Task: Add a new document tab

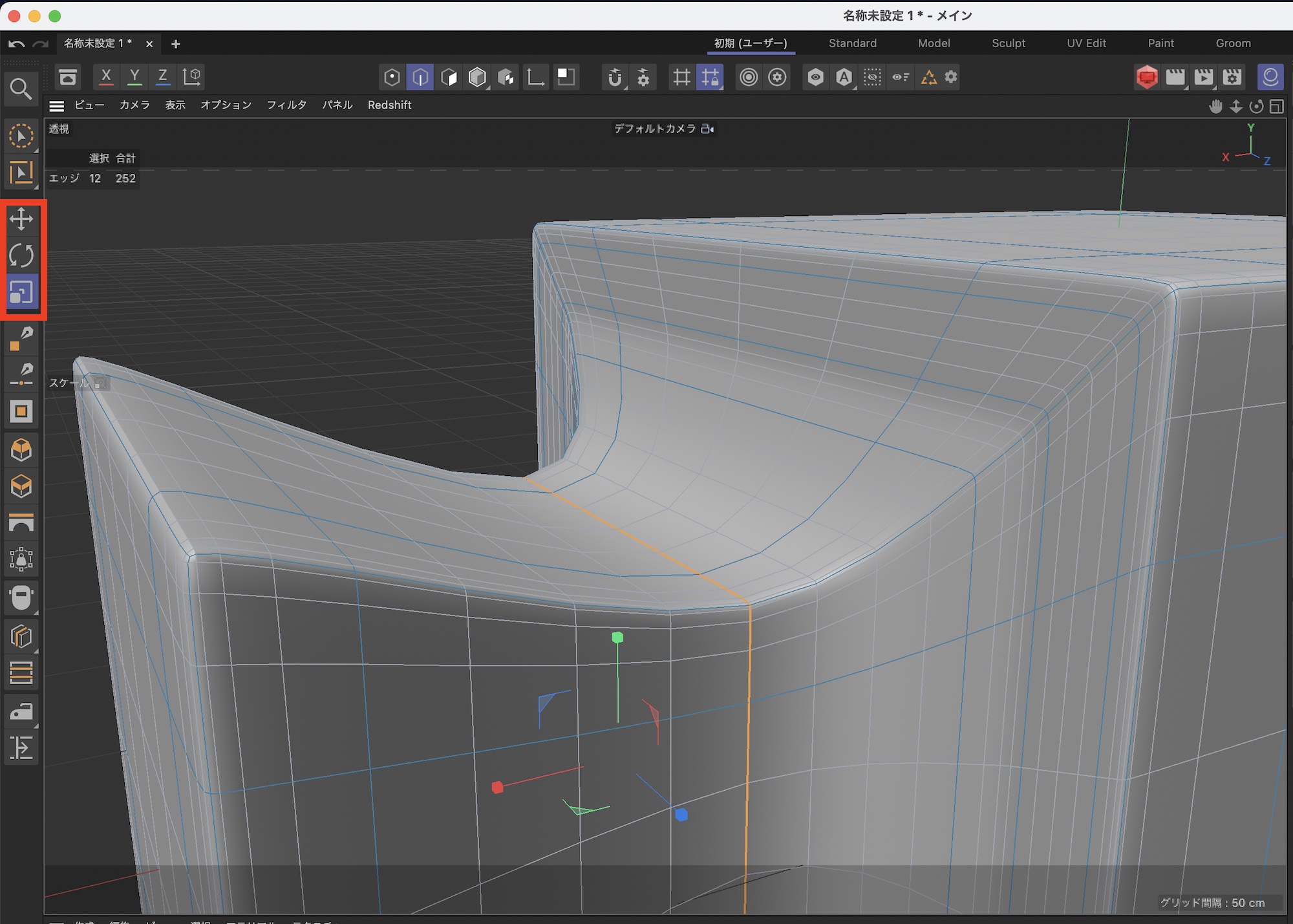Action: [176, 44]
